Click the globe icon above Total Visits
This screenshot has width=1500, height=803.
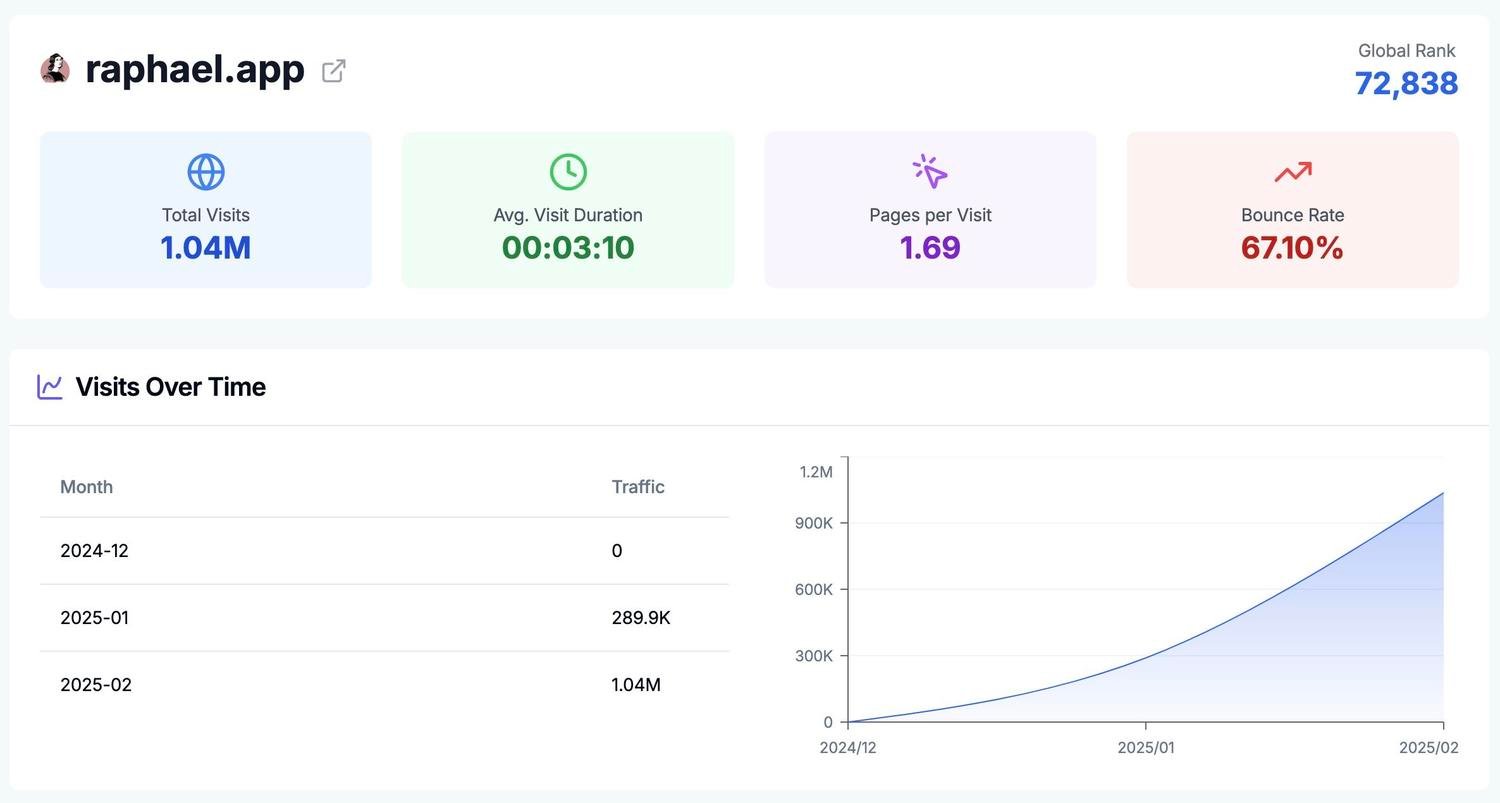206,172
